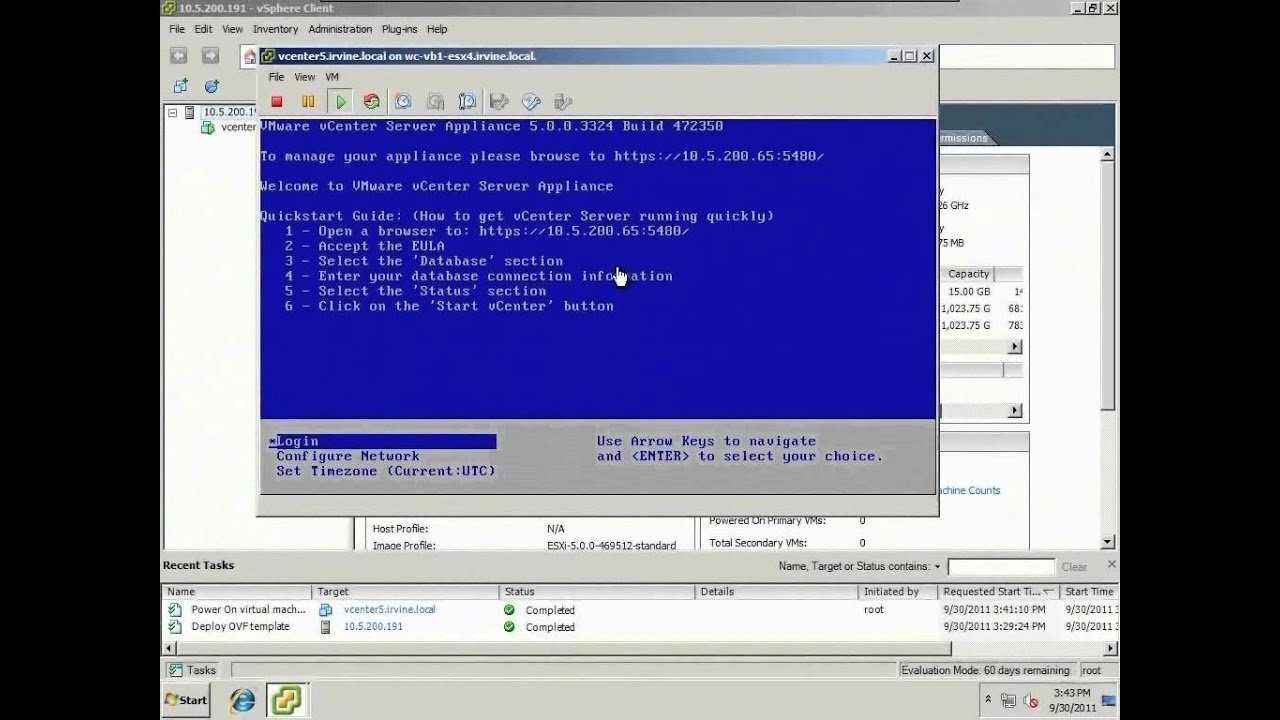Click the Connect floppy device icon
Viewport: 1280px width, 720px height.
(x=499, y=102)
